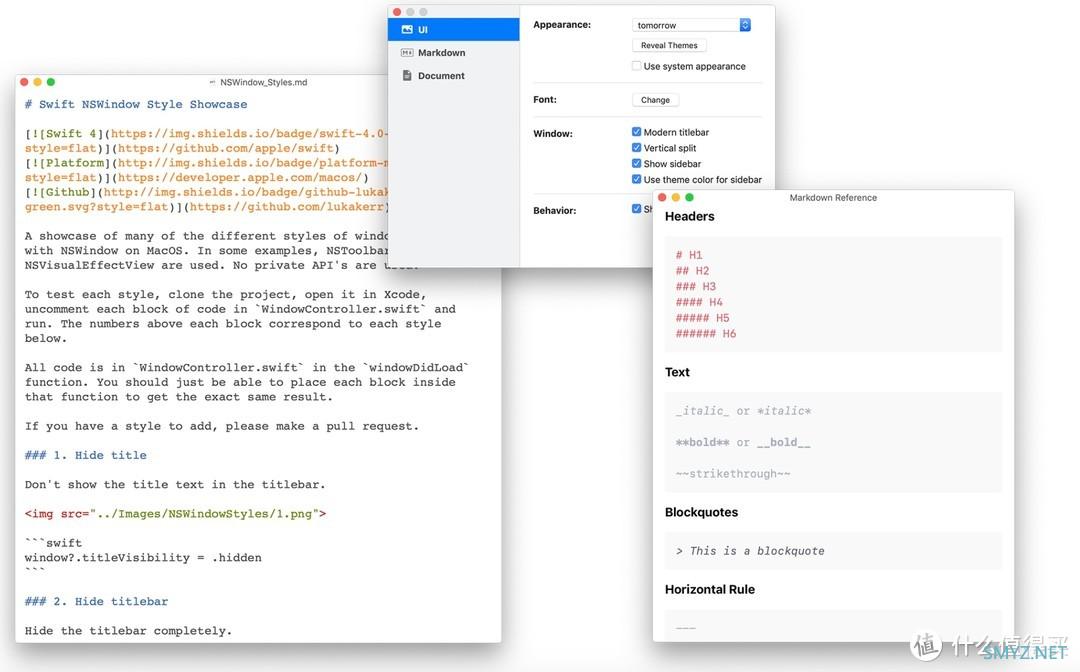The height and width of the screenshot is (672, 1080).
Task: Click the '###### H6' example line
Action: [x=706, y=334]
